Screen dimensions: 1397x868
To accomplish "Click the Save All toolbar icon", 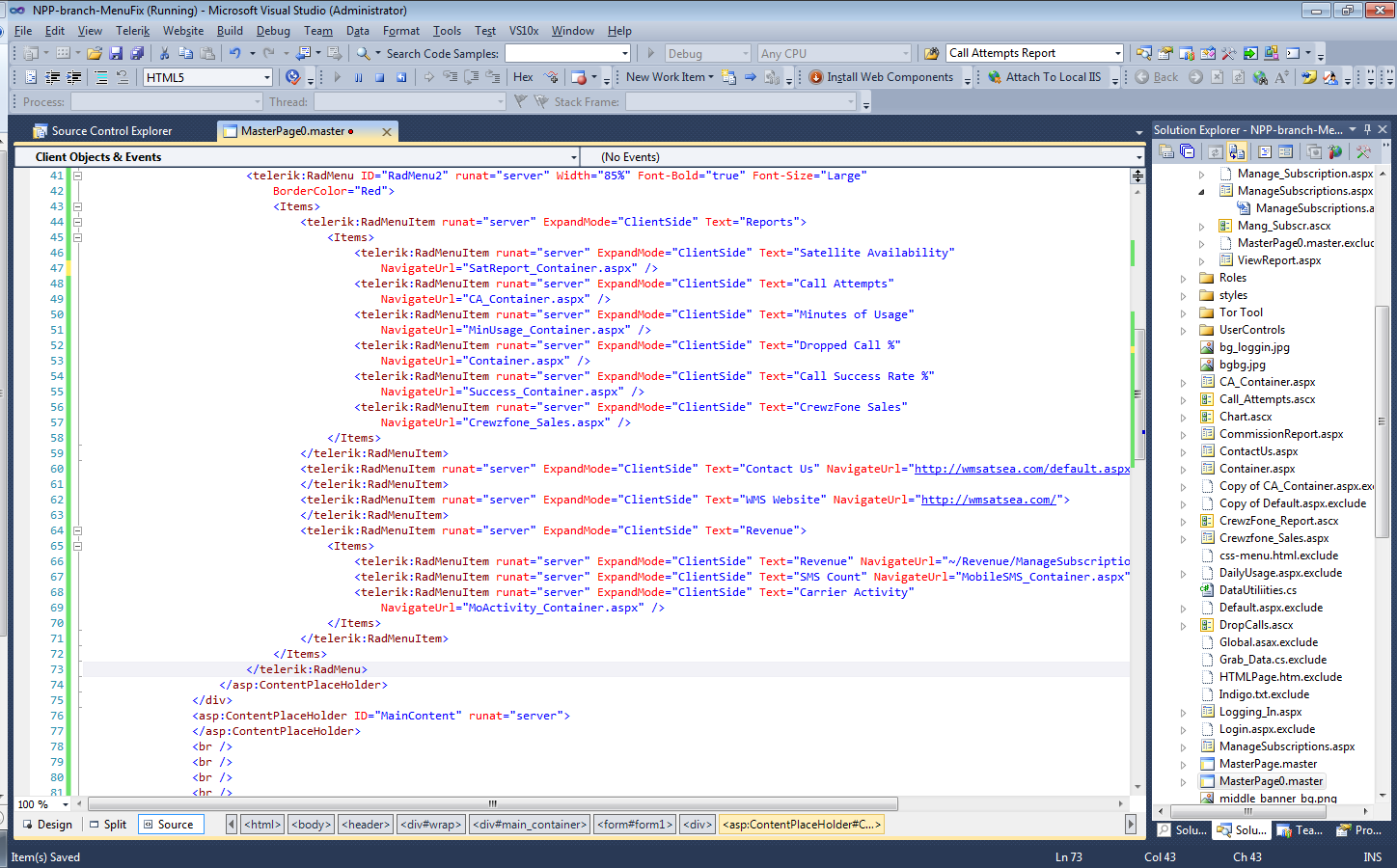I will point(136,54).
